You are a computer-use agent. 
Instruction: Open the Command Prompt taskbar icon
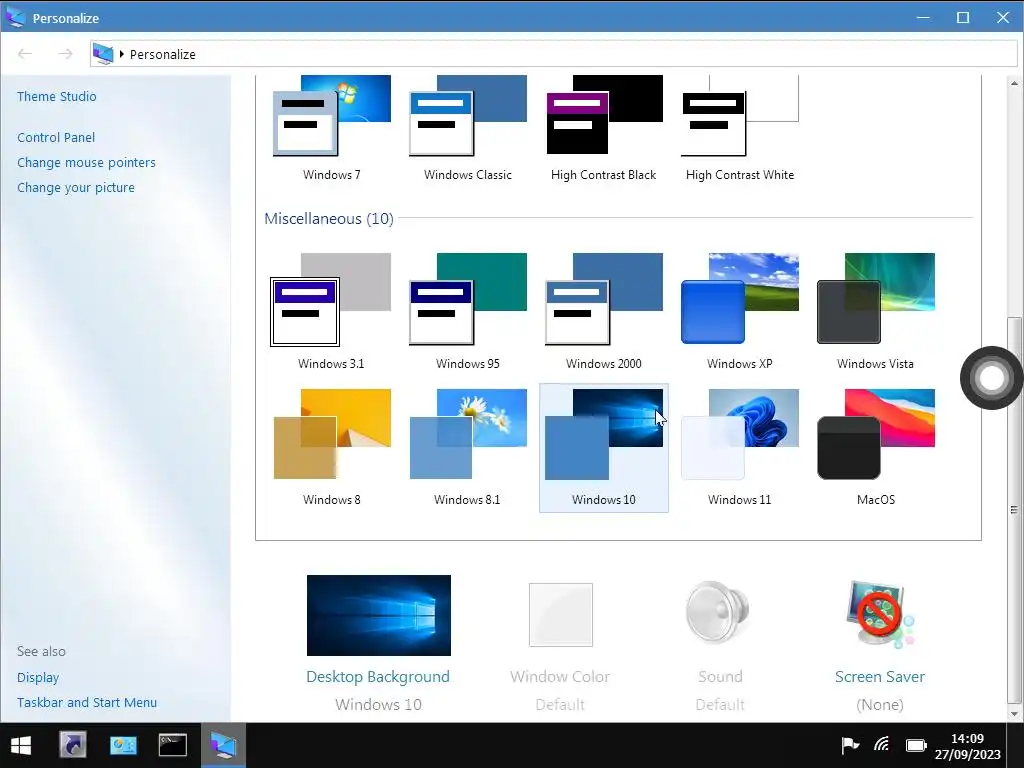pos(172,745)
